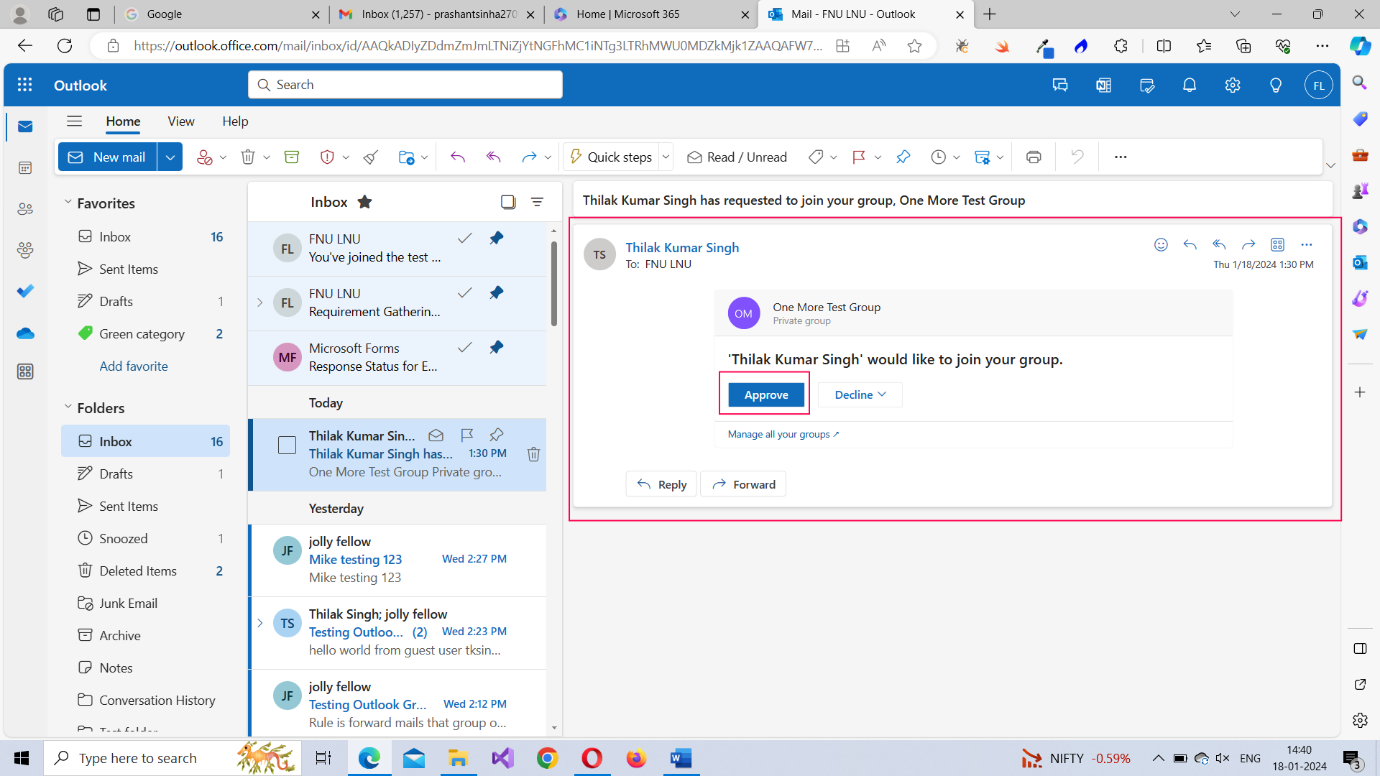Image resolution: width=1380 pixels, height=776 pixels.
Task: Click the New mail button
Action: coord(108,157)
